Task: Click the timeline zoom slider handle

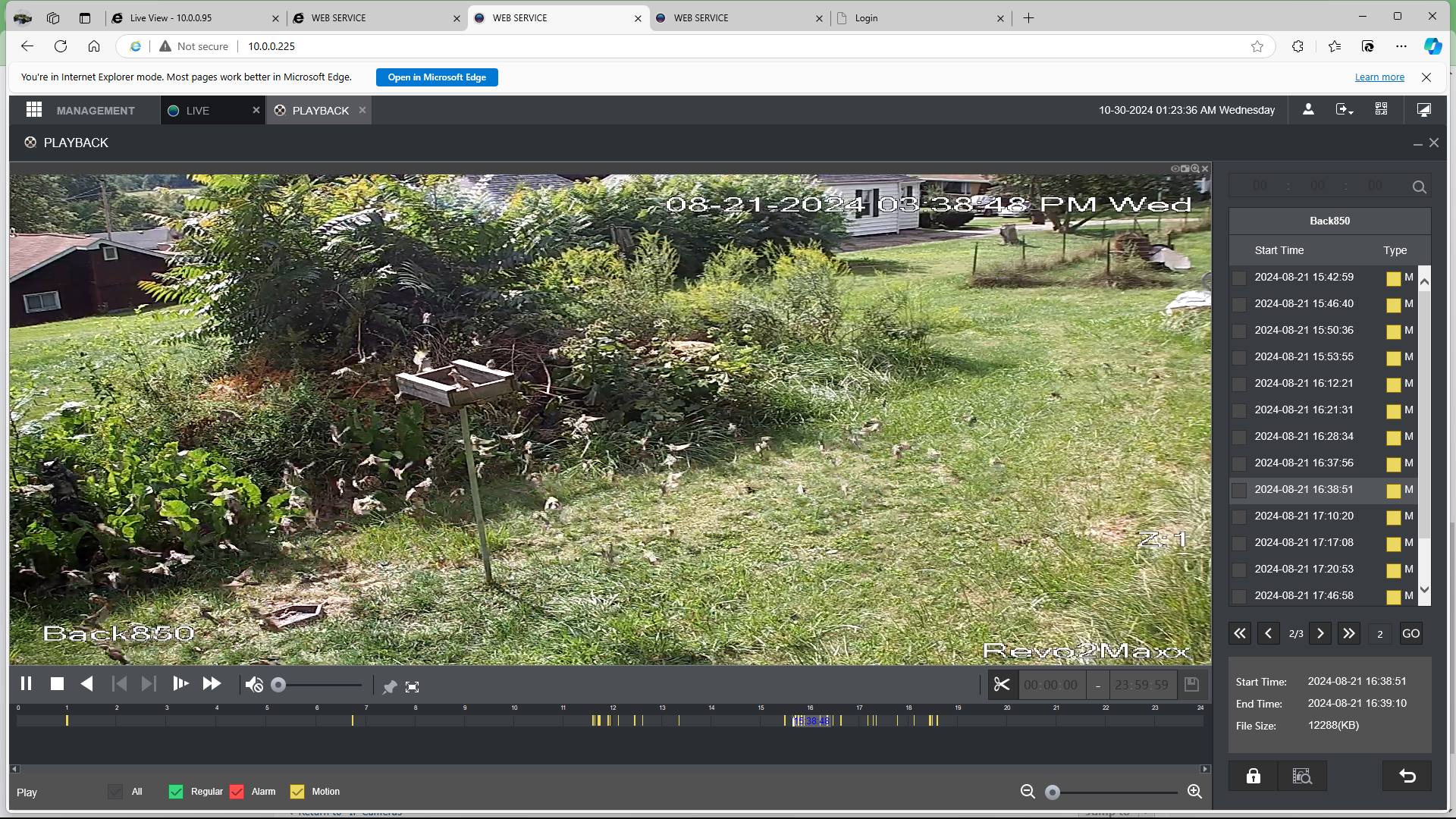Action: pyautogui.click(x=1052, y=792)
